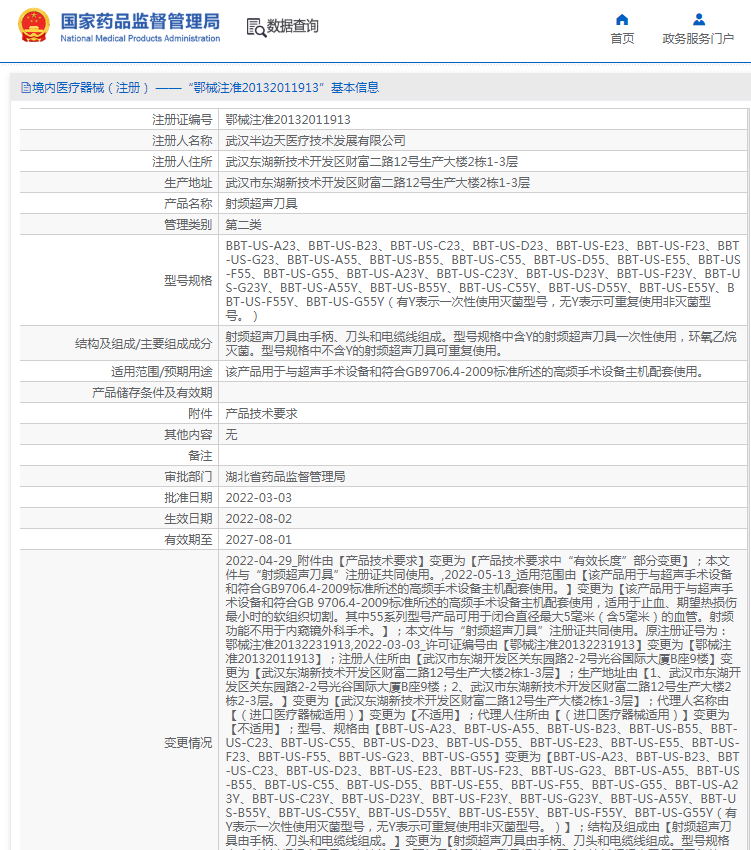Click the 结构及组成 description cell
The height and width of the screenshot is (850, 751).
coord(481,344)
